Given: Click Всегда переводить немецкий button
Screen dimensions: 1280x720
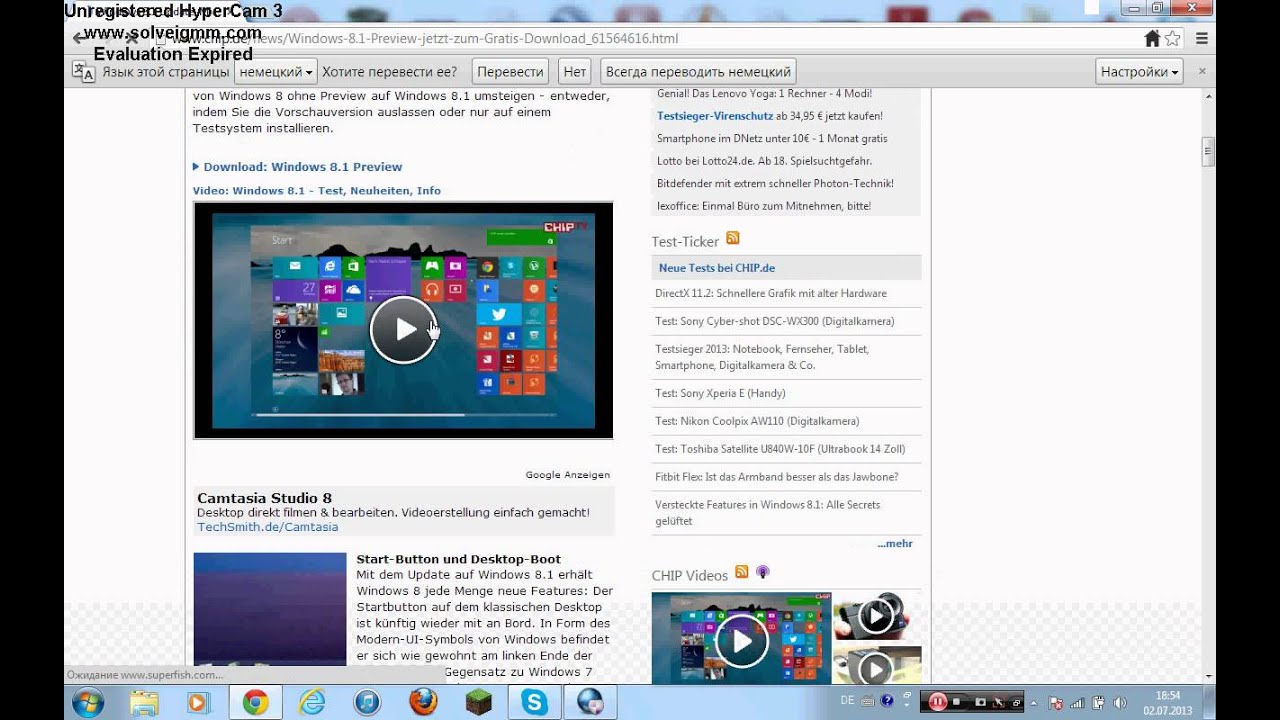Looking at the screenshot, I should [x=698, y=72].
